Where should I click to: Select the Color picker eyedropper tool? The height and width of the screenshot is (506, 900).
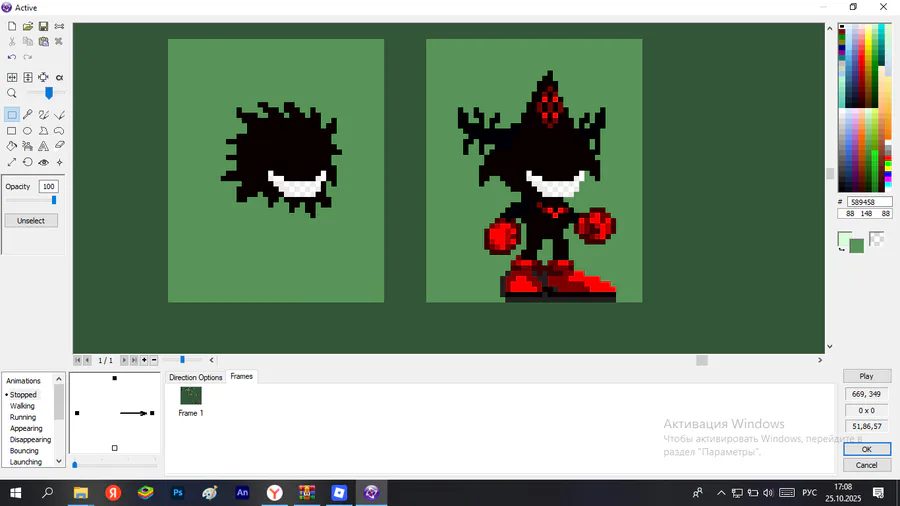tap(28, 115)
